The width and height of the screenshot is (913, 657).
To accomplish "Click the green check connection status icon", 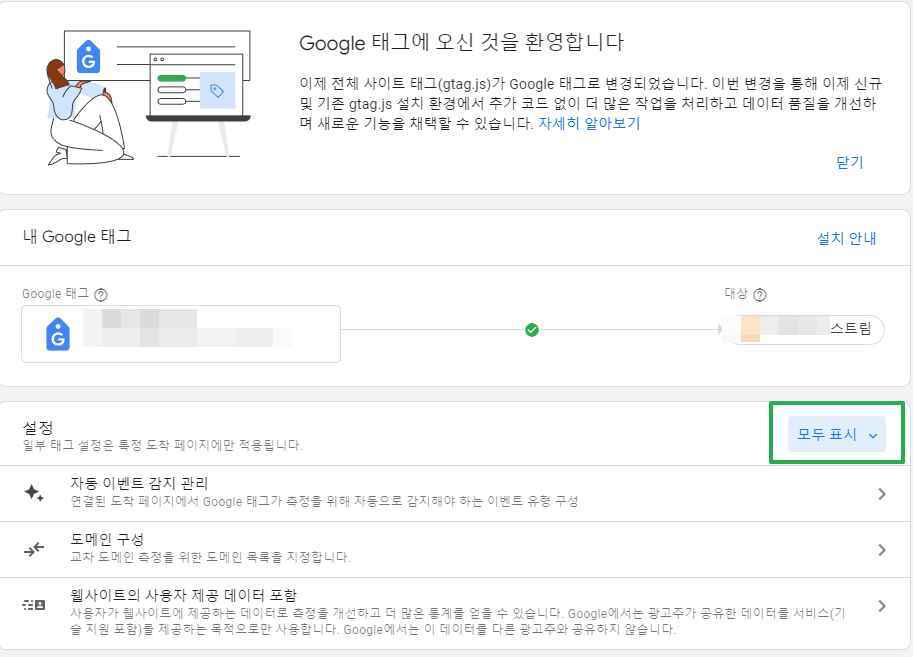I will 532,330.
